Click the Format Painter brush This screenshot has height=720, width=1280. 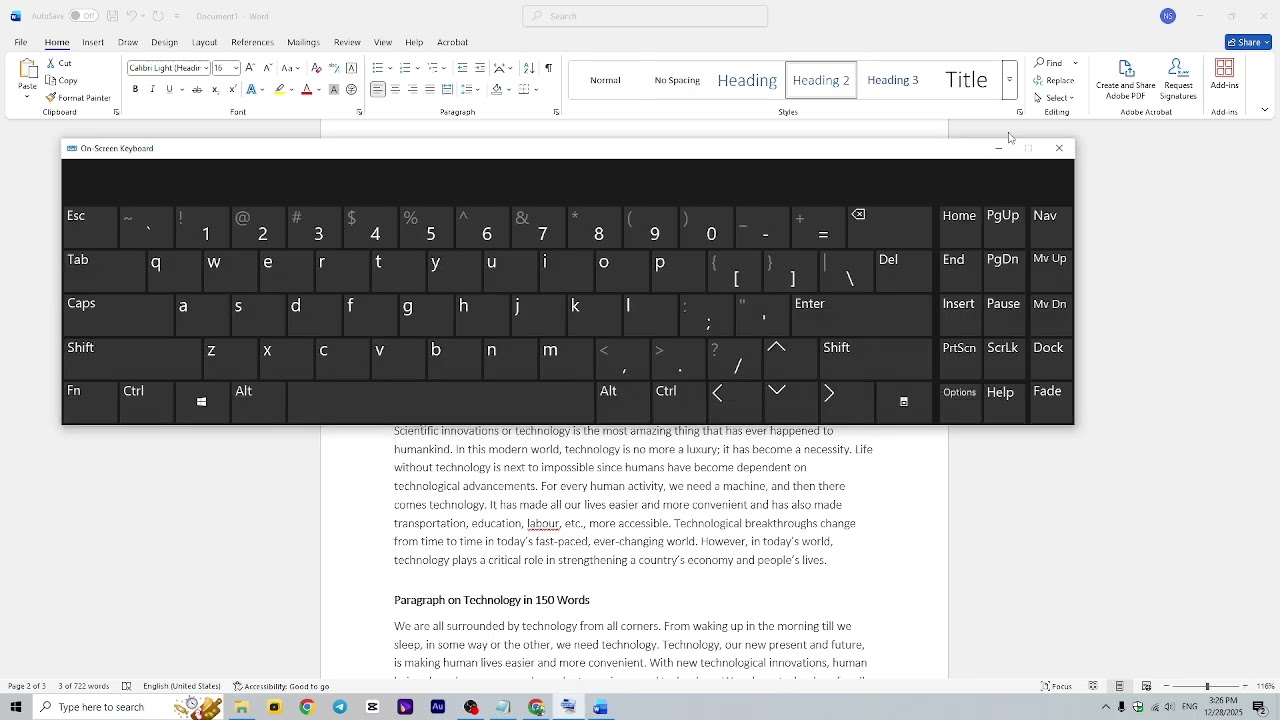click(x=51, y=98)
